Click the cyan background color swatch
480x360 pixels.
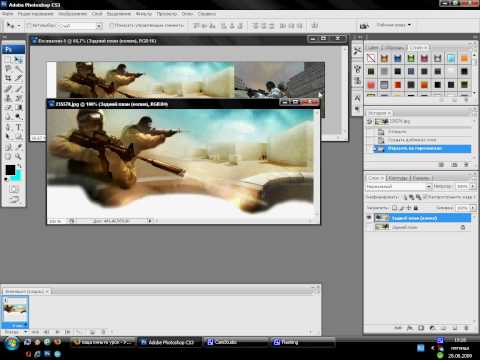[x=18, y=177]
